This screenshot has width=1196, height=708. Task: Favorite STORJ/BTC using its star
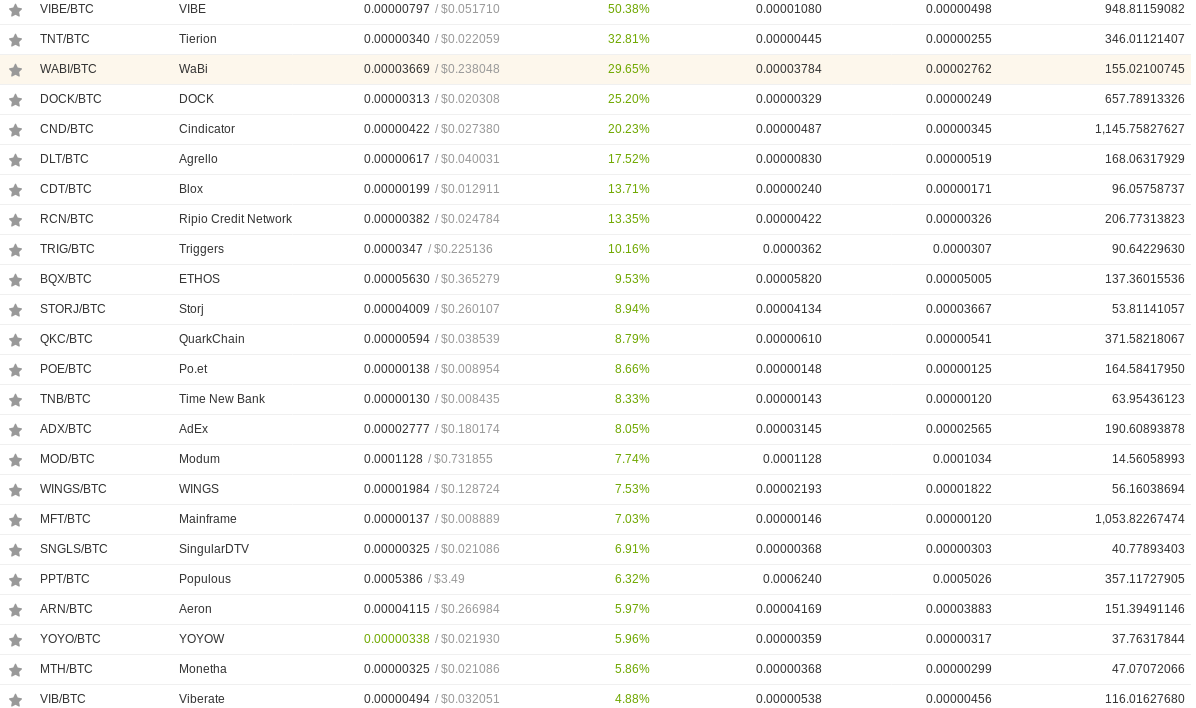coord(15,310)
